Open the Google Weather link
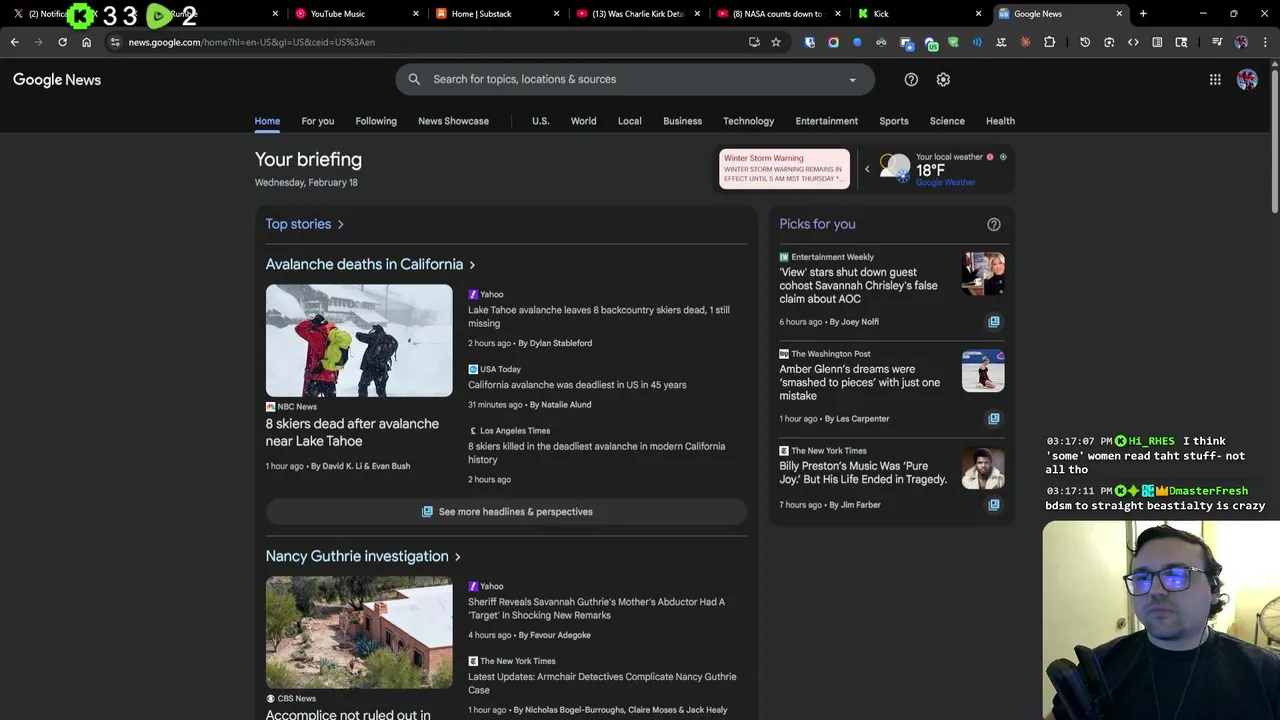The width and height of the screenshot is (1280, 720). pos(945,183)
